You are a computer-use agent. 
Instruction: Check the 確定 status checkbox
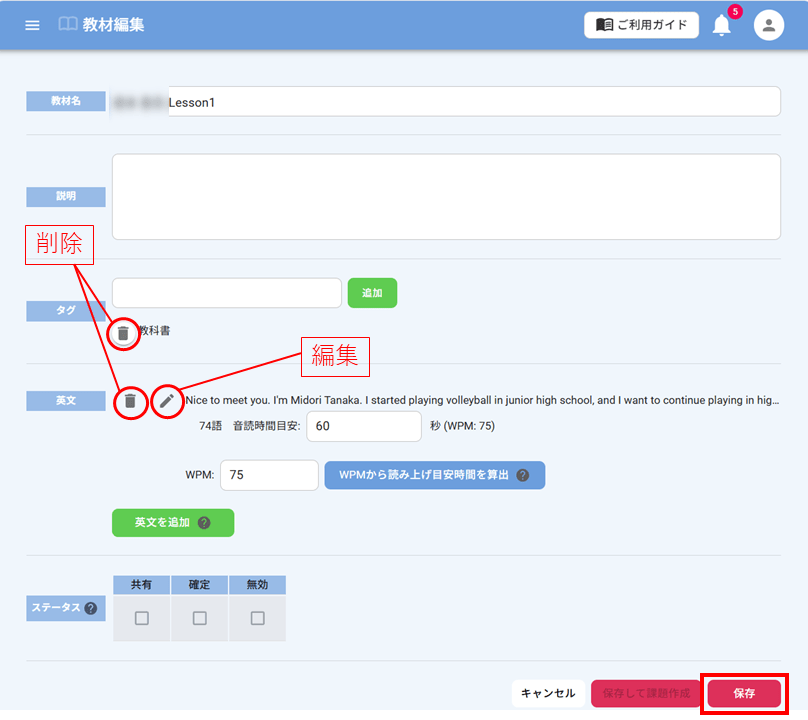[x=200, y=618]
